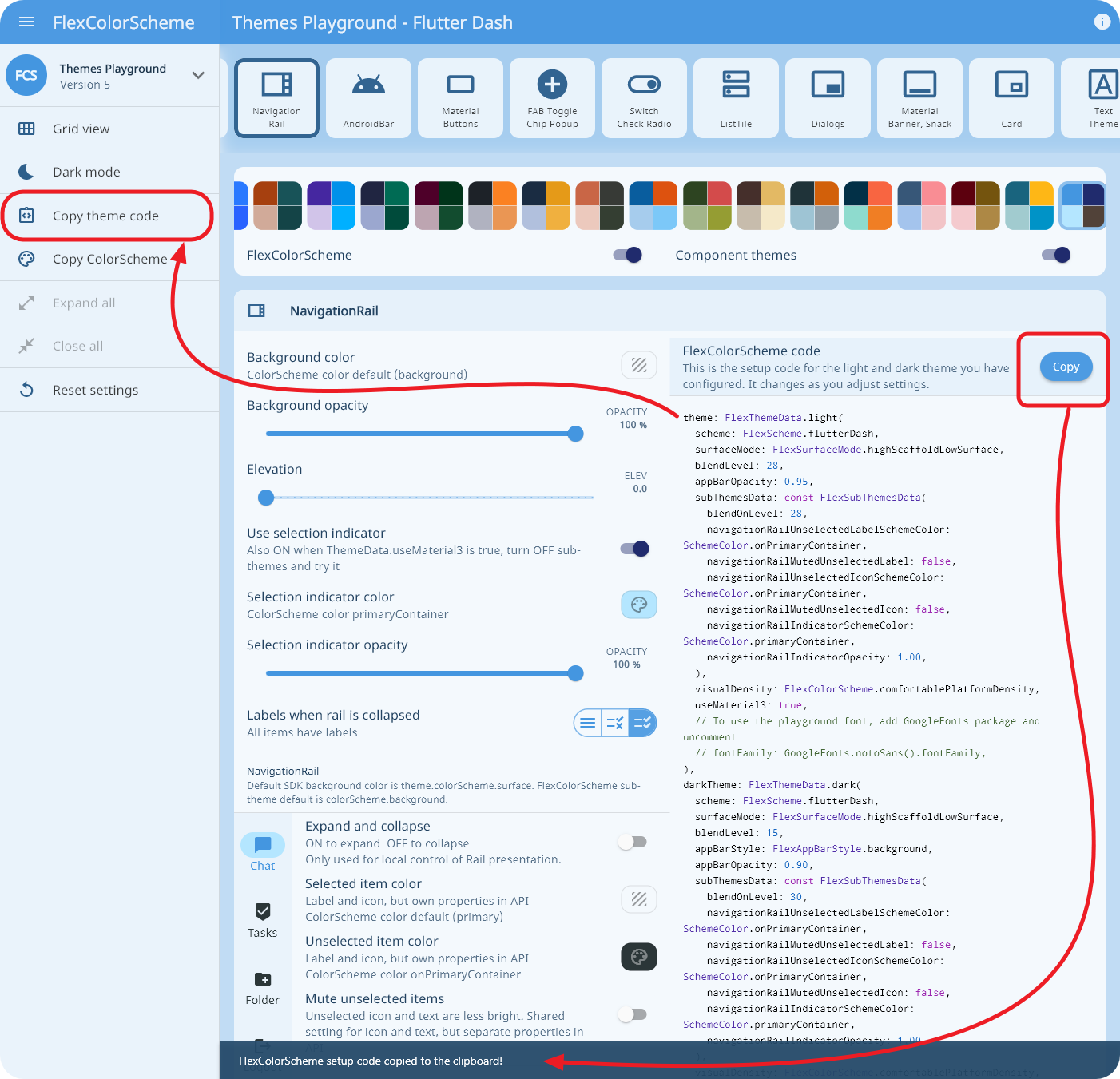Open the Material Buttons panel card
Image resolution: width=1120 pixels, height=1079 pixels.
coord(460,98)
